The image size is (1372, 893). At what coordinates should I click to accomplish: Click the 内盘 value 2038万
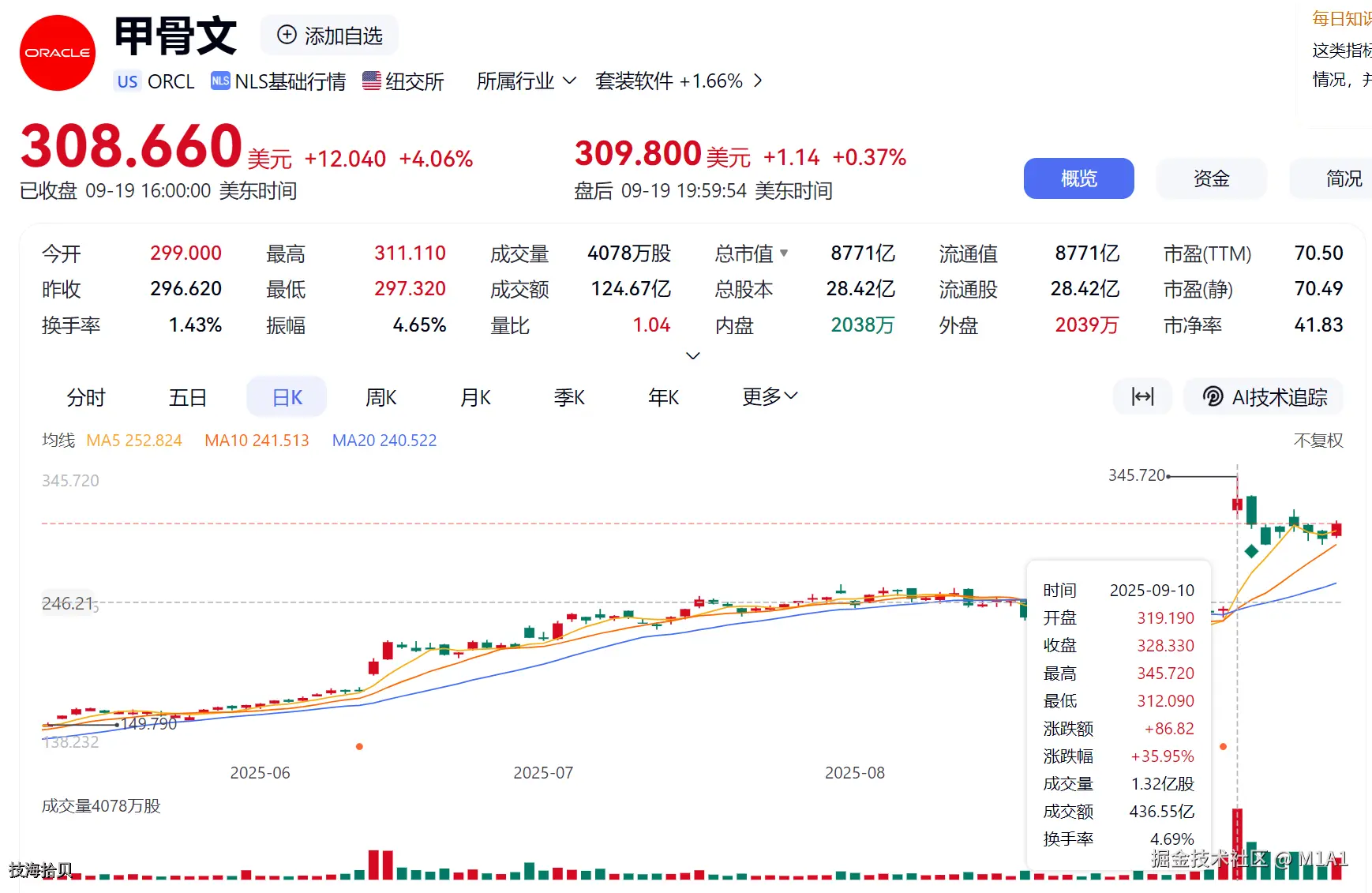point(863,325)
